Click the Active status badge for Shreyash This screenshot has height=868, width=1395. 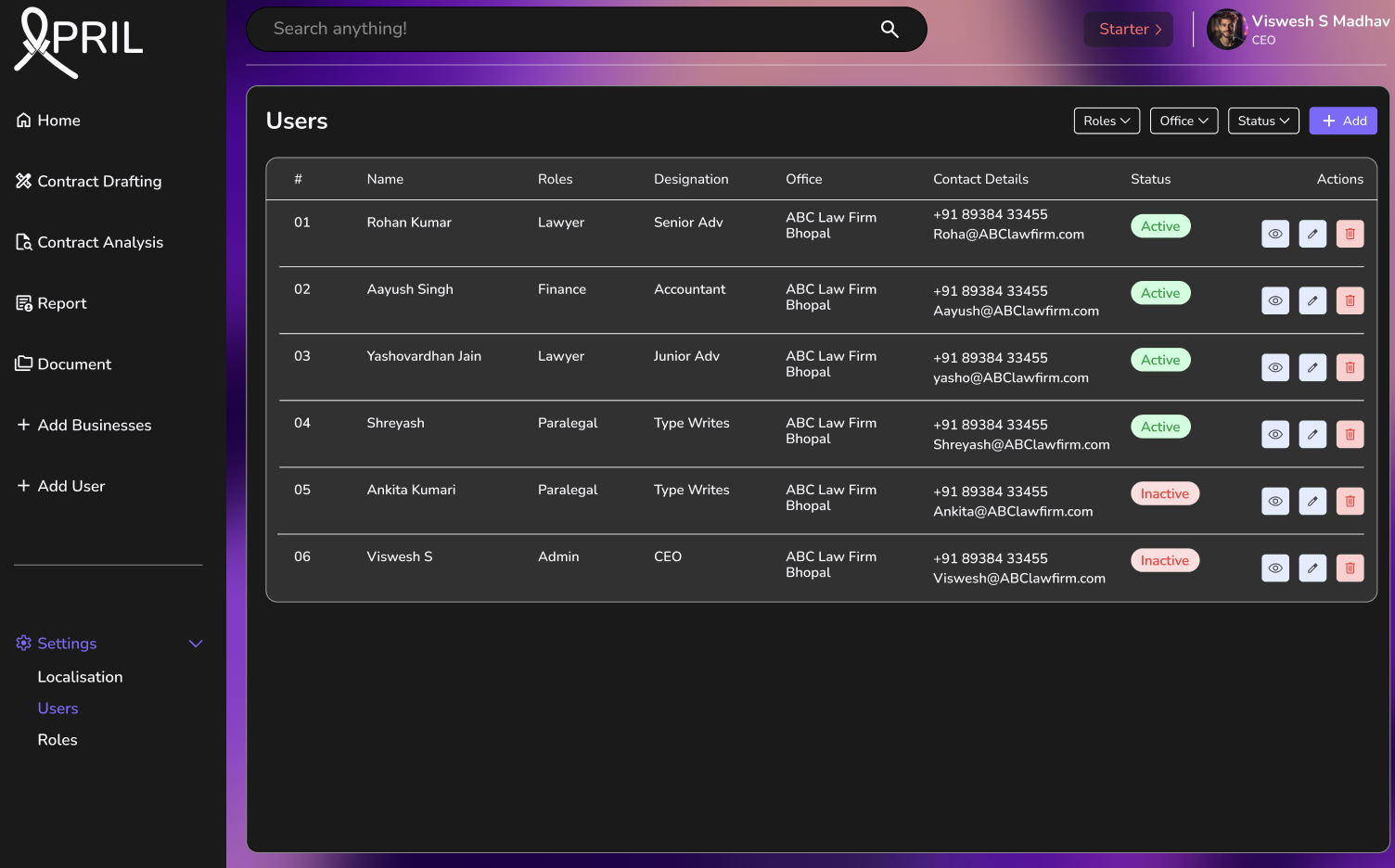(1160, 427)
